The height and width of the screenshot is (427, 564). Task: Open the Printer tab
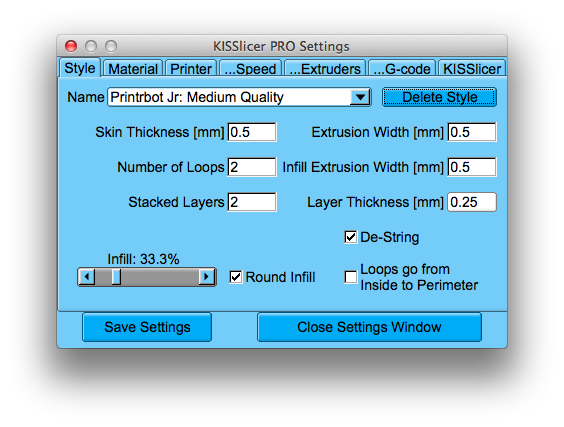tap(191, 68)
